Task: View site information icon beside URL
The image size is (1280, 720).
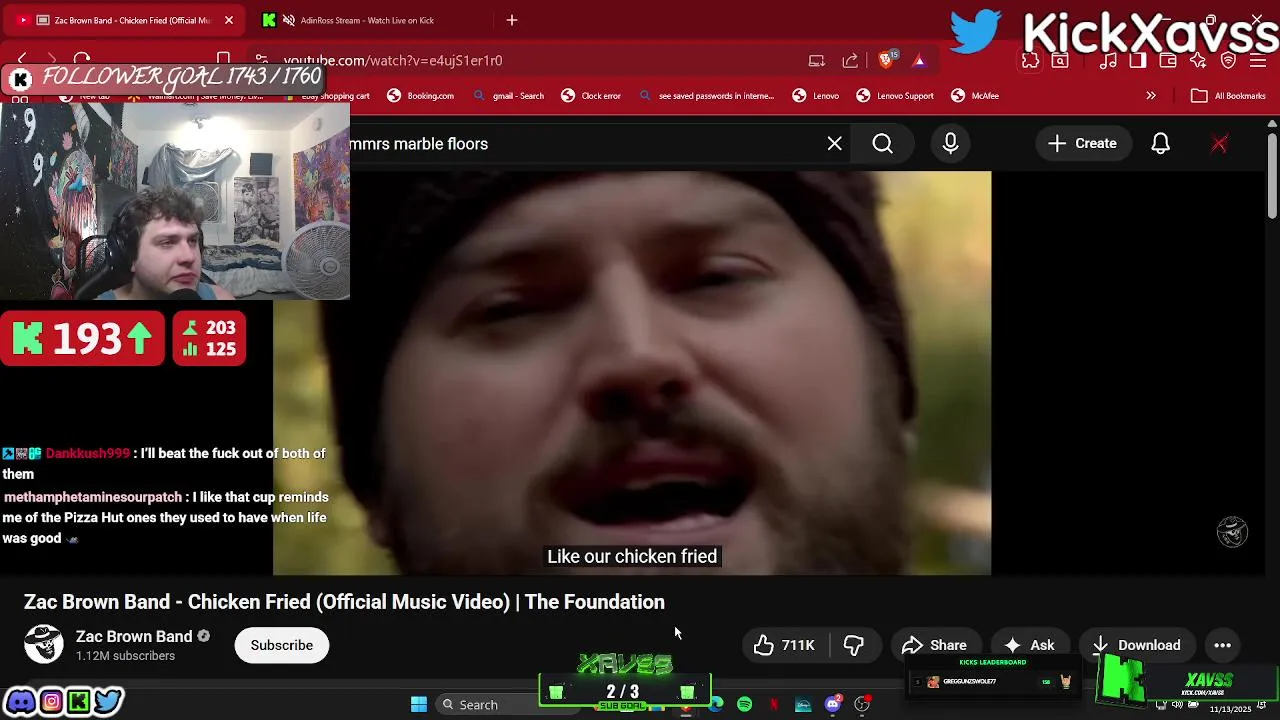Action: [x=261, y=60]
